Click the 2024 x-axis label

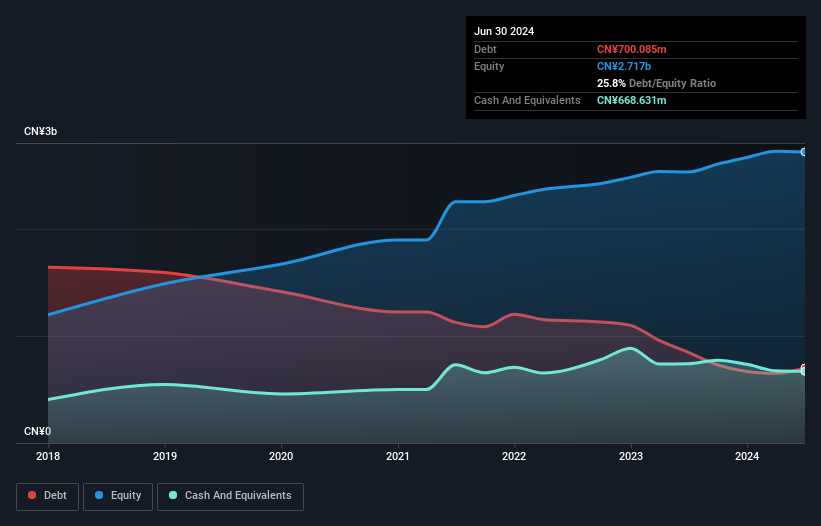click(x=747, y=456)
